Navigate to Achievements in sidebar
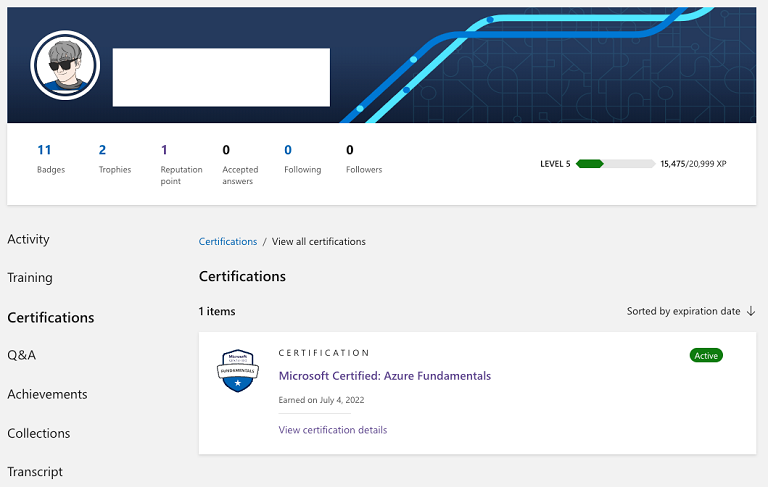The height and width of the screenshot is (487, 768). point(47,394)
